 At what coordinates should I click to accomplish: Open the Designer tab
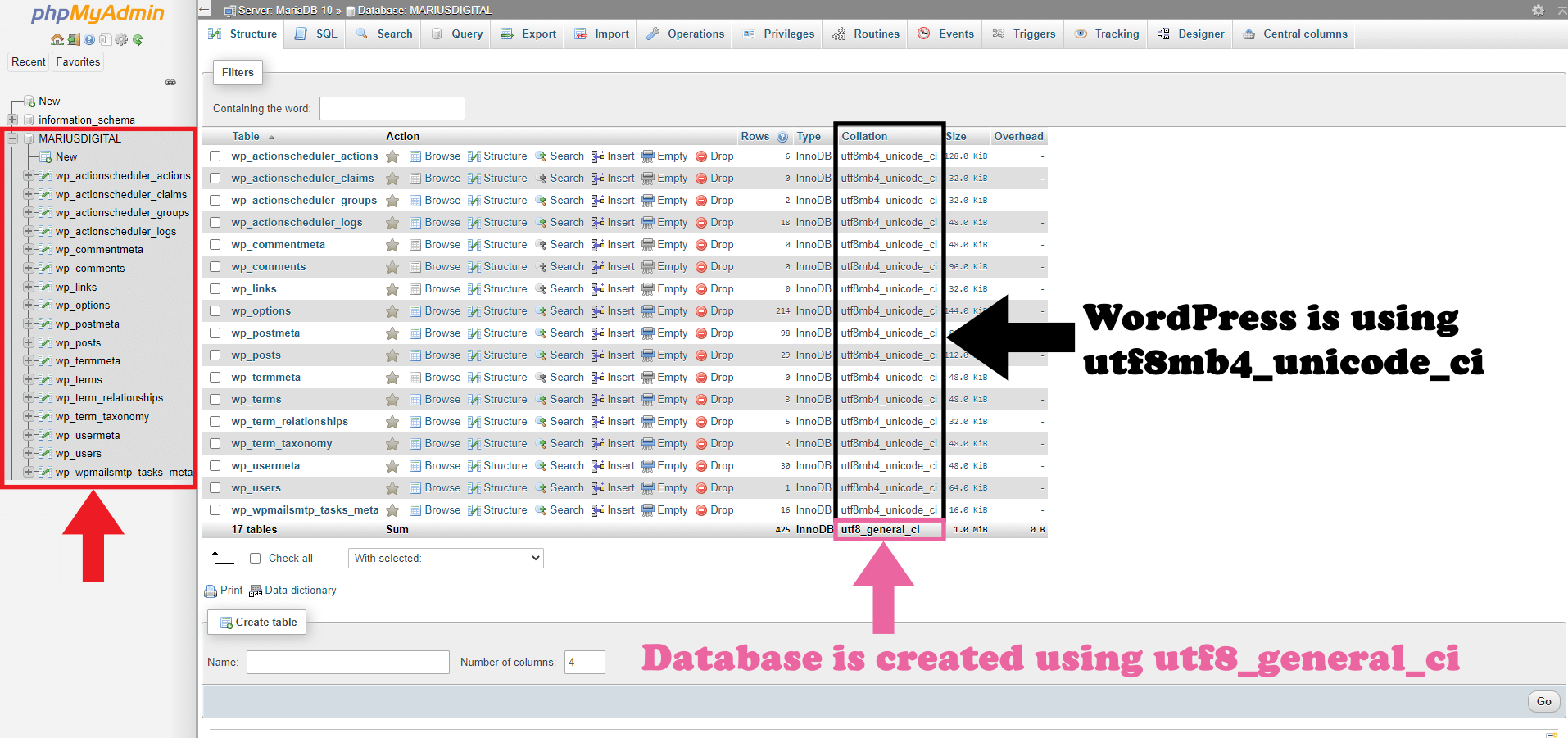(1191, 34)
